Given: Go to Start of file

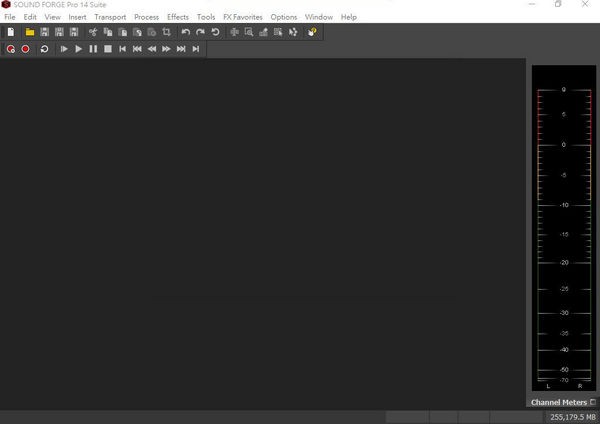Looking at the screenshot, I should point(122,49).
